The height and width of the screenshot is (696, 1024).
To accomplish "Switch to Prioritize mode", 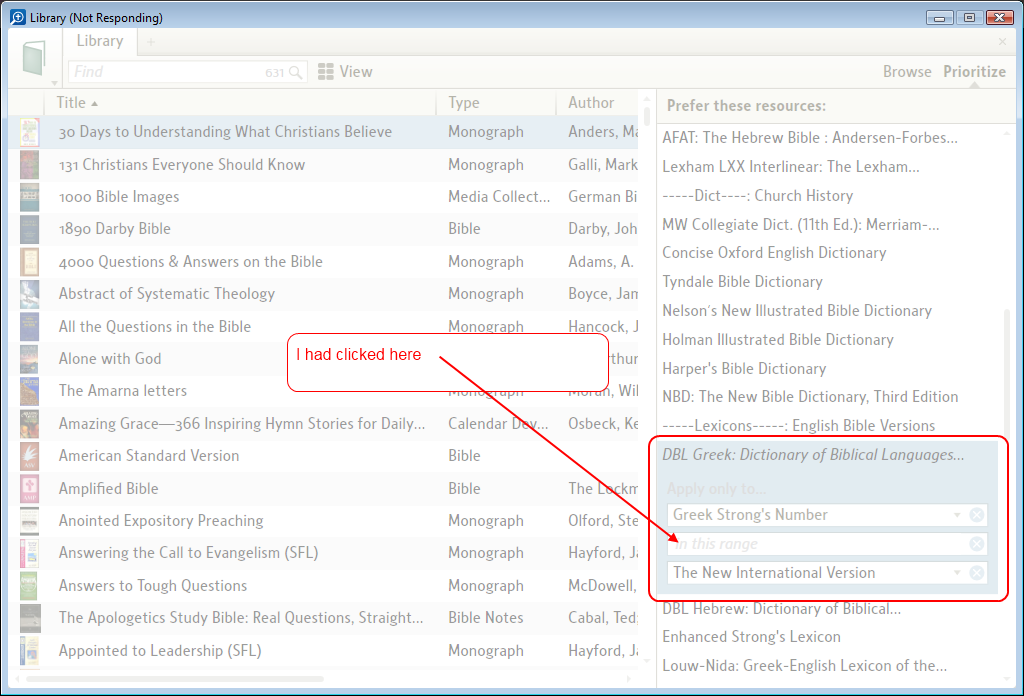I will tap(974, 72).
